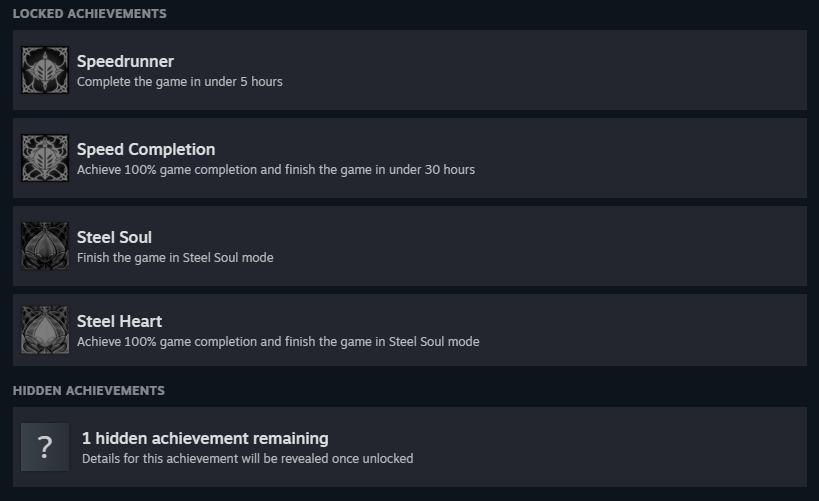Click 'Complete the game in under 5 hours' description
This screenshot has height=501, width=819.
coord(180,81)
